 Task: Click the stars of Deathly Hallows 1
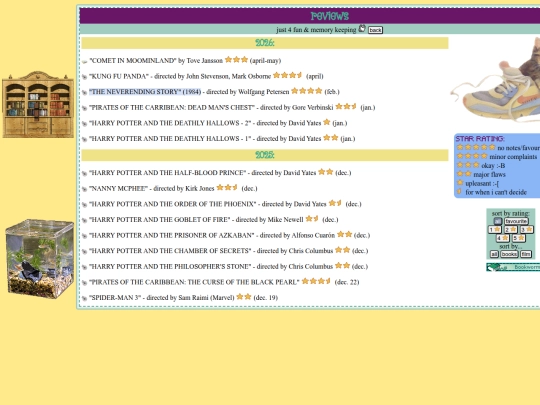[x=331, y=138]
